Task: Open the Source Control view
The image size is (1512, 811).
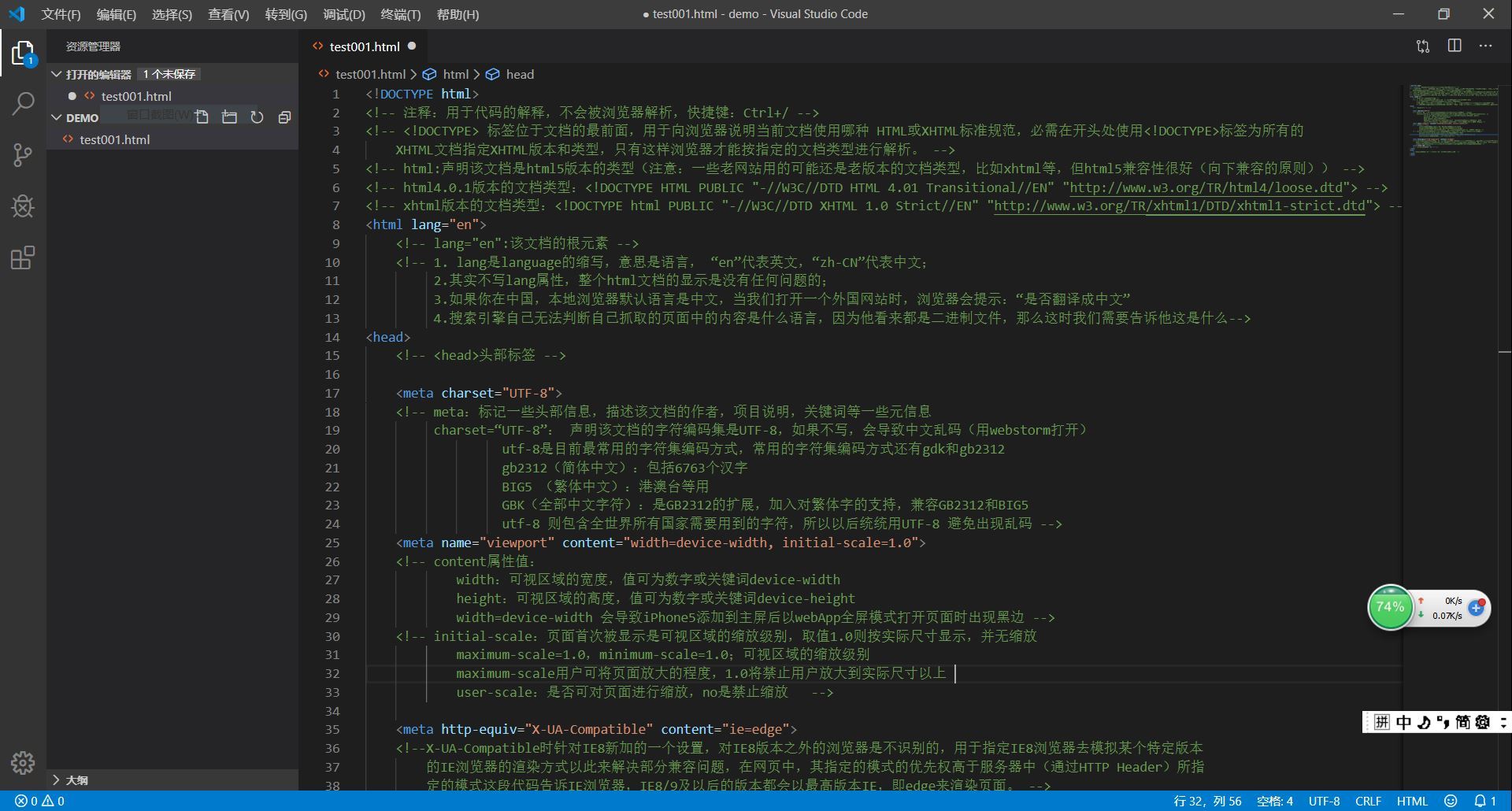Action: point(23,155)
